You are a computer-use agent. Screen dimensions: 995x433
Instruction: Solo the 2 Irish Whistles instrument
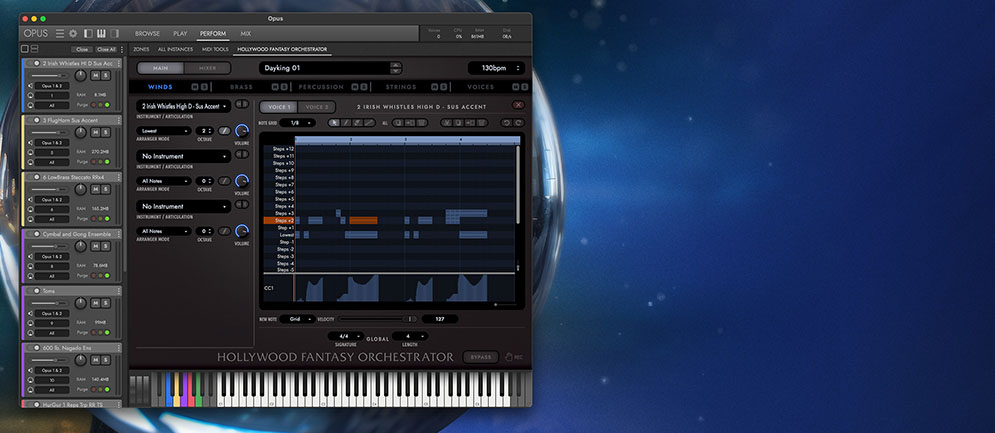105,76
